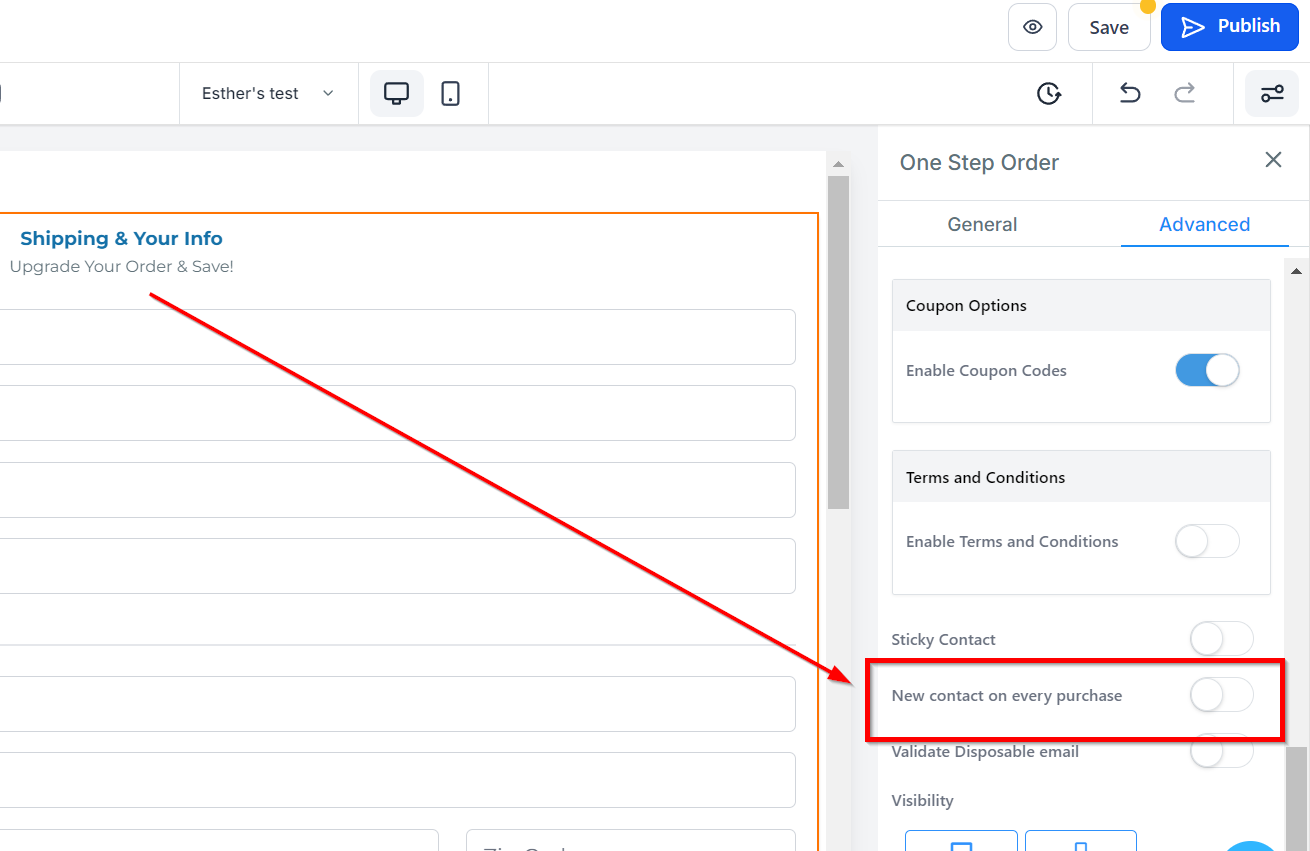The height and width of the screenshot is (851, 1310).
Task: Switch to mobile view icon
Action: pyautogui.click(x=451, y=93)
